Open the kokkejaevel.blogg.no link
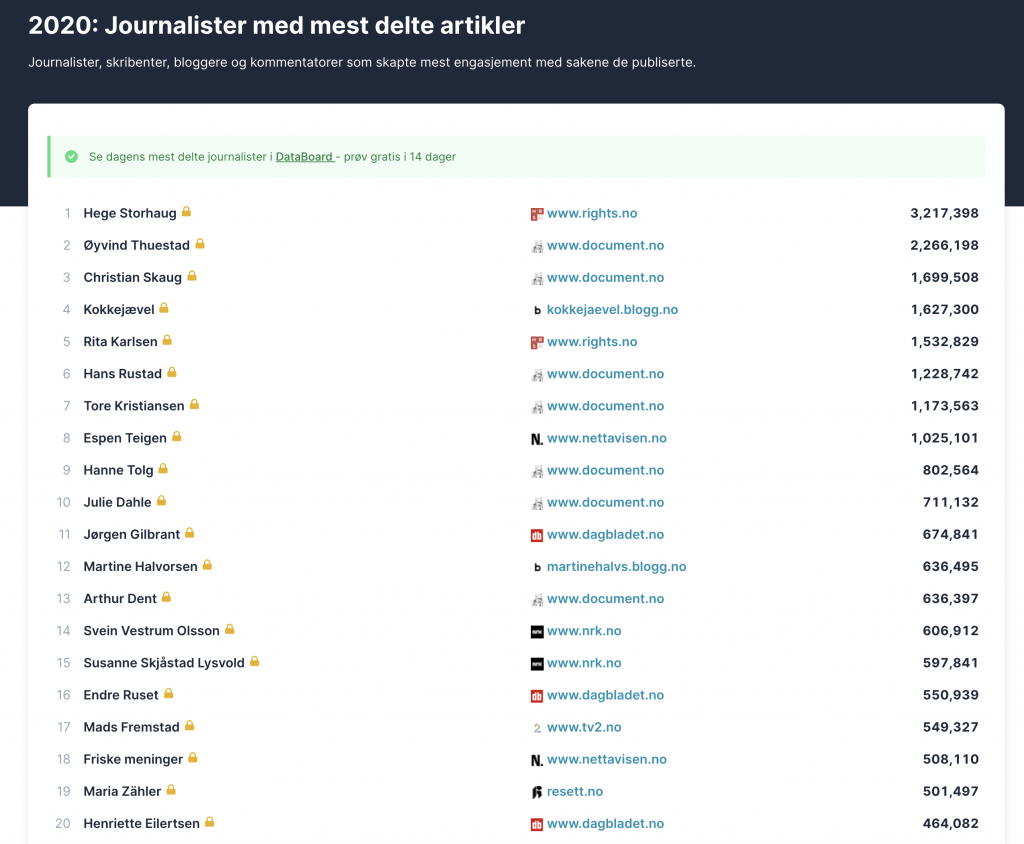Image resolution: width=1024 pixels, height=844 pixels. (x=612, y=310)
